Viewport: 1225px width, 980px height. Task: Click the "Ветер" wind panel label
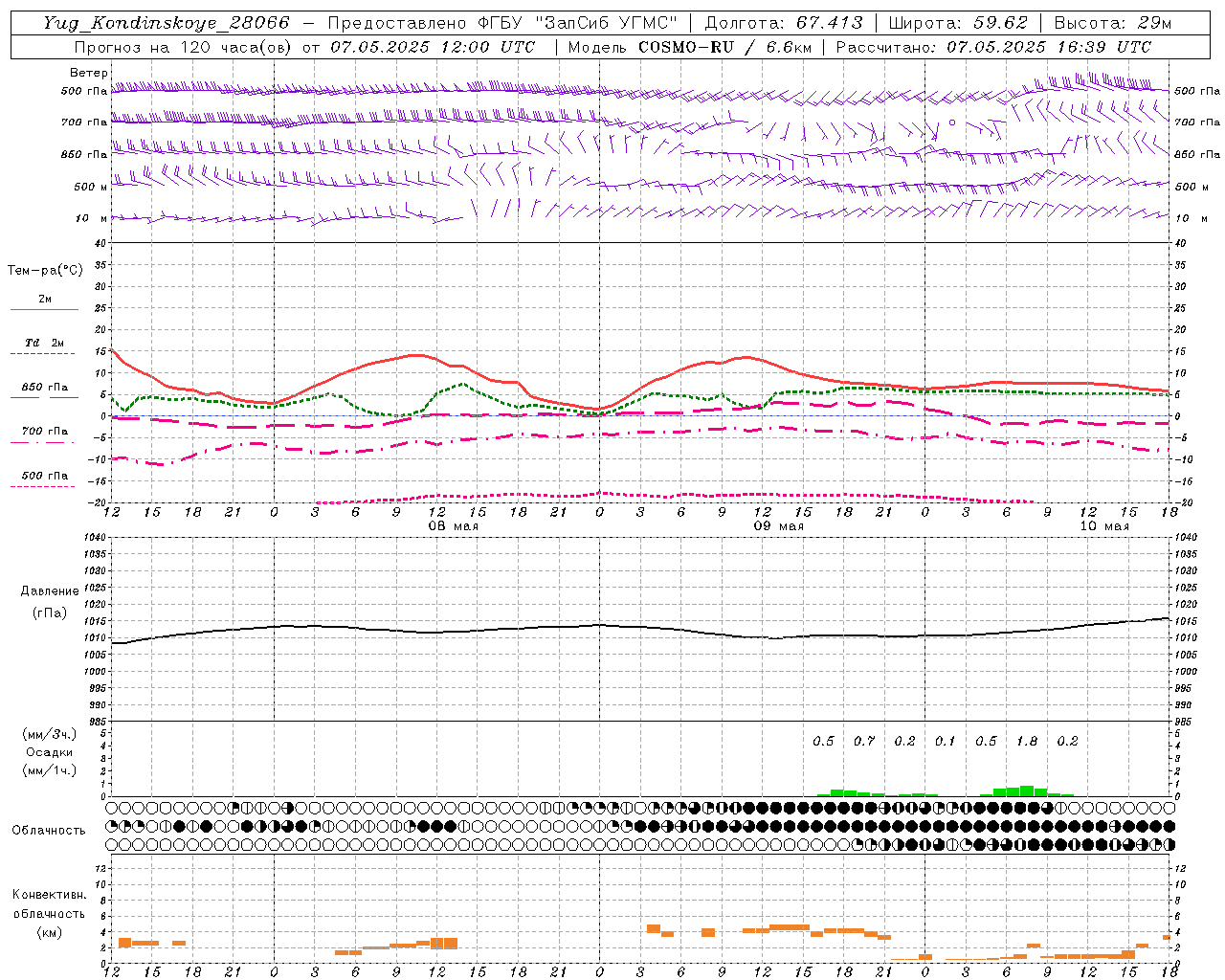pos(88,73)
